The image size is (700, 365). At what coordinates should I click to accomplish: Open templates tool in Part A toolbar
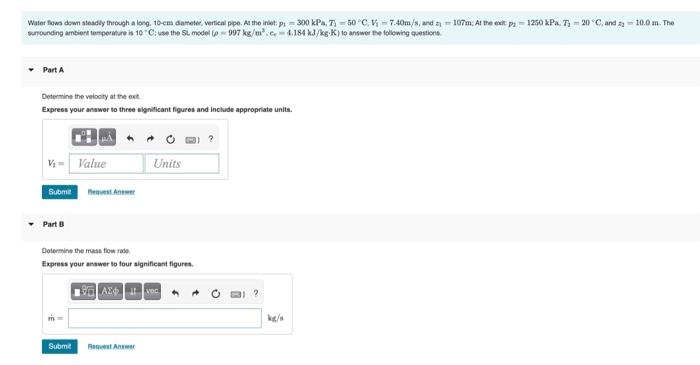pos(84,137)
